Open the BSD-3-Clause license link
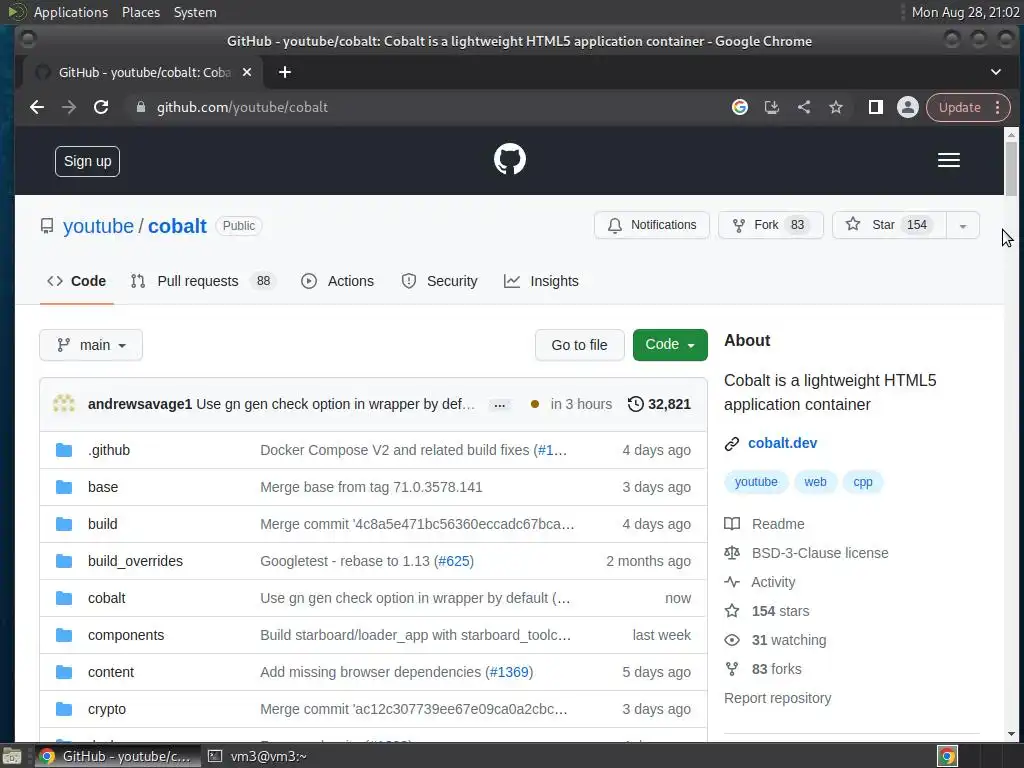This screenshot has width=1024, height=768. (x=820, y=553)
